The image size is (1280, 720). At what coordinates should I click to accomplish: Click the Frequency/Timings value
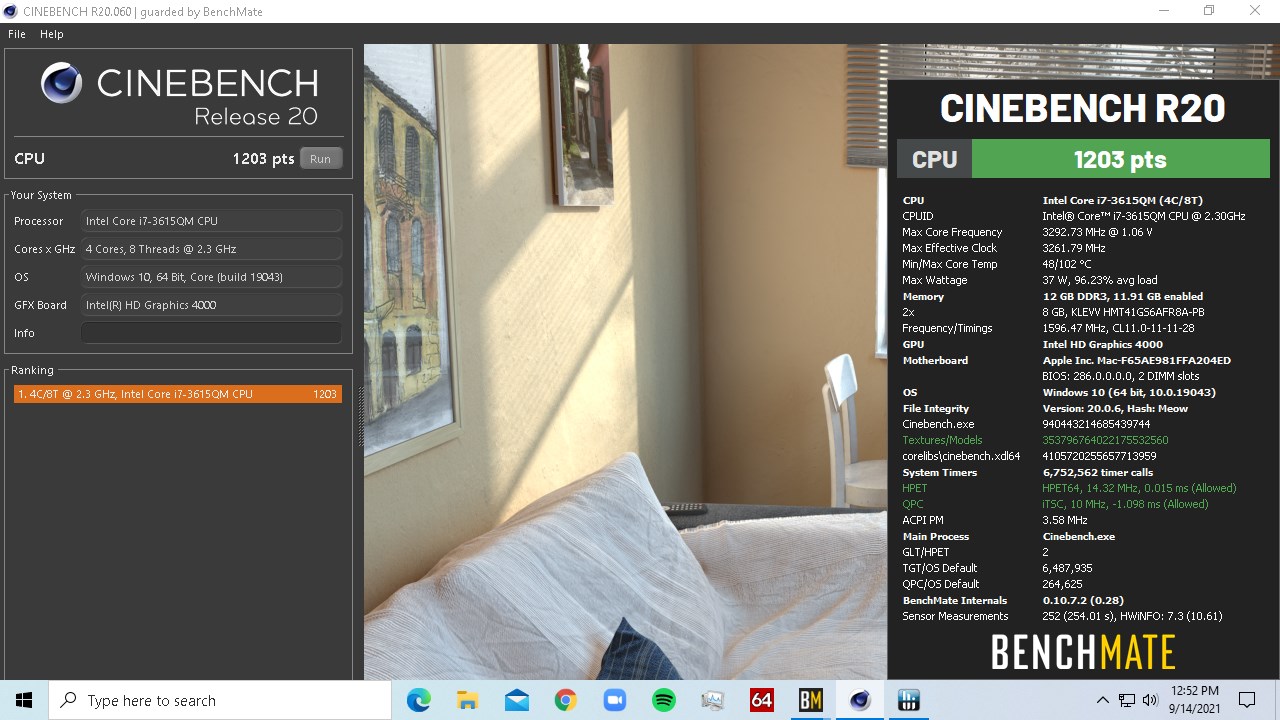click(x=1118, y=328)
